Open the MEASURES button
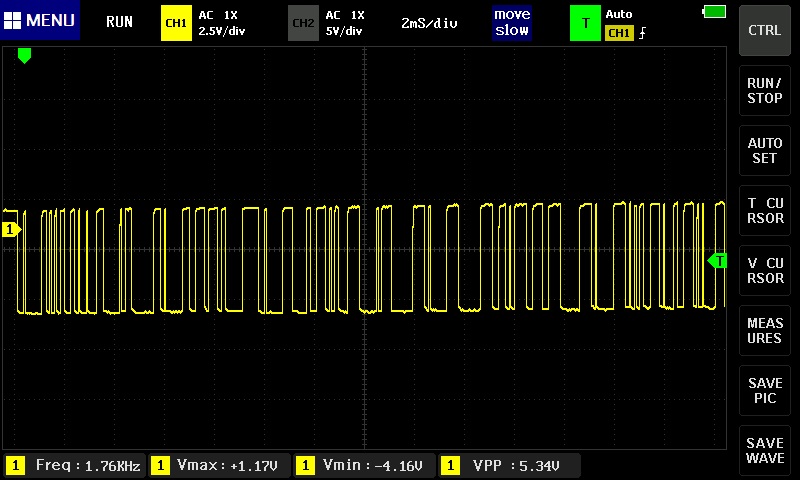 pos(765,331)
